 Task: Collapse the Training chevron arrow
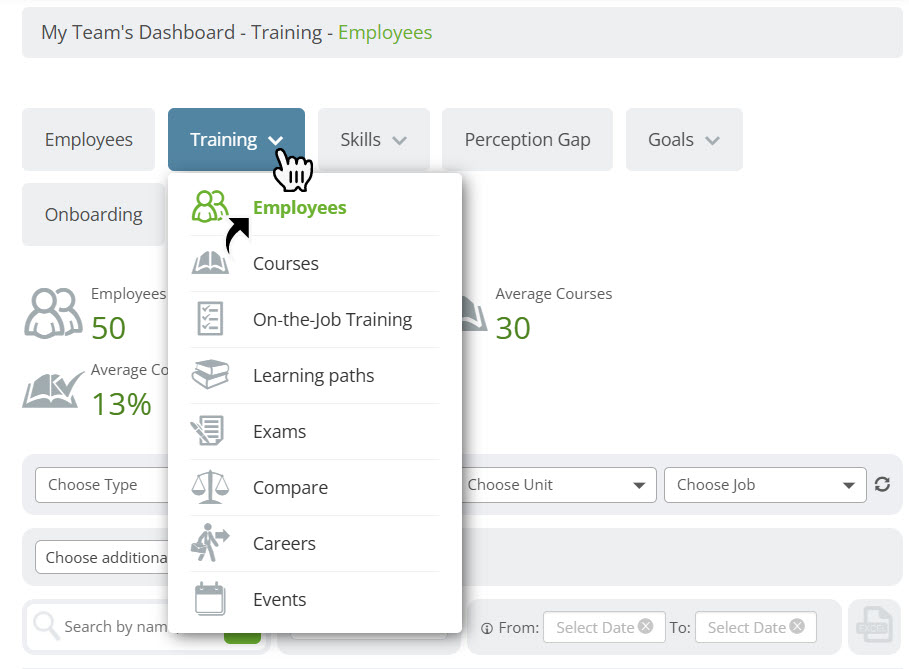(275, 140)
